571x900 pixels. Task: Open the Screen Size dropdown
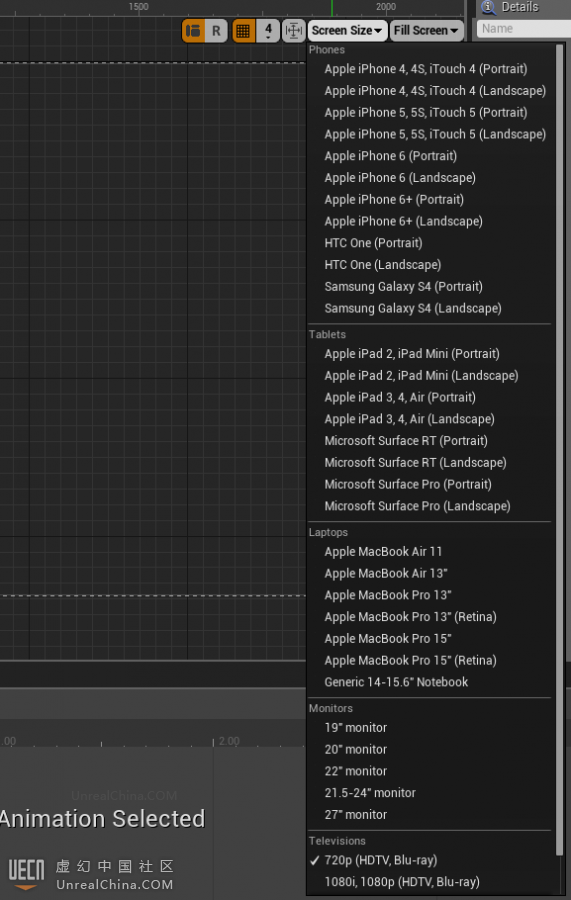(347, 30)
